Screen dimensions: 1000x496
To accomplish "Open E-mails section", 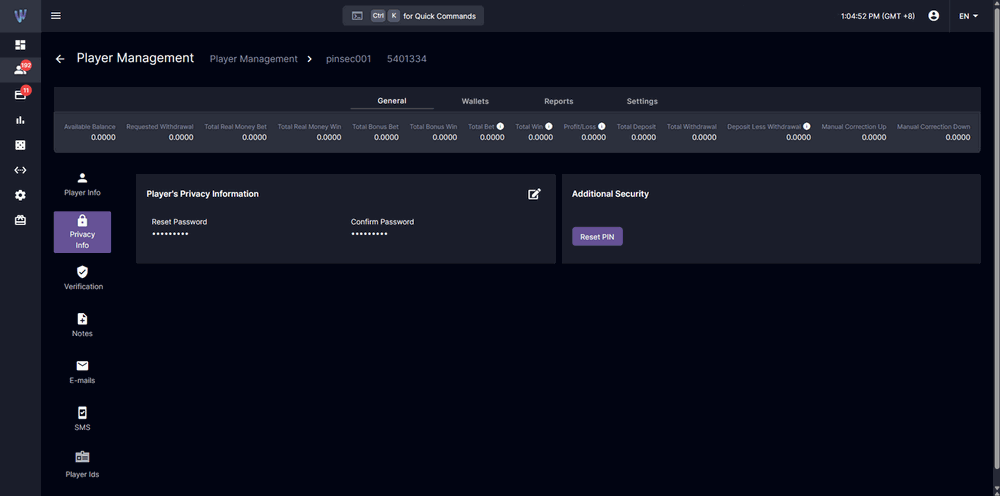I will (82, 372).
